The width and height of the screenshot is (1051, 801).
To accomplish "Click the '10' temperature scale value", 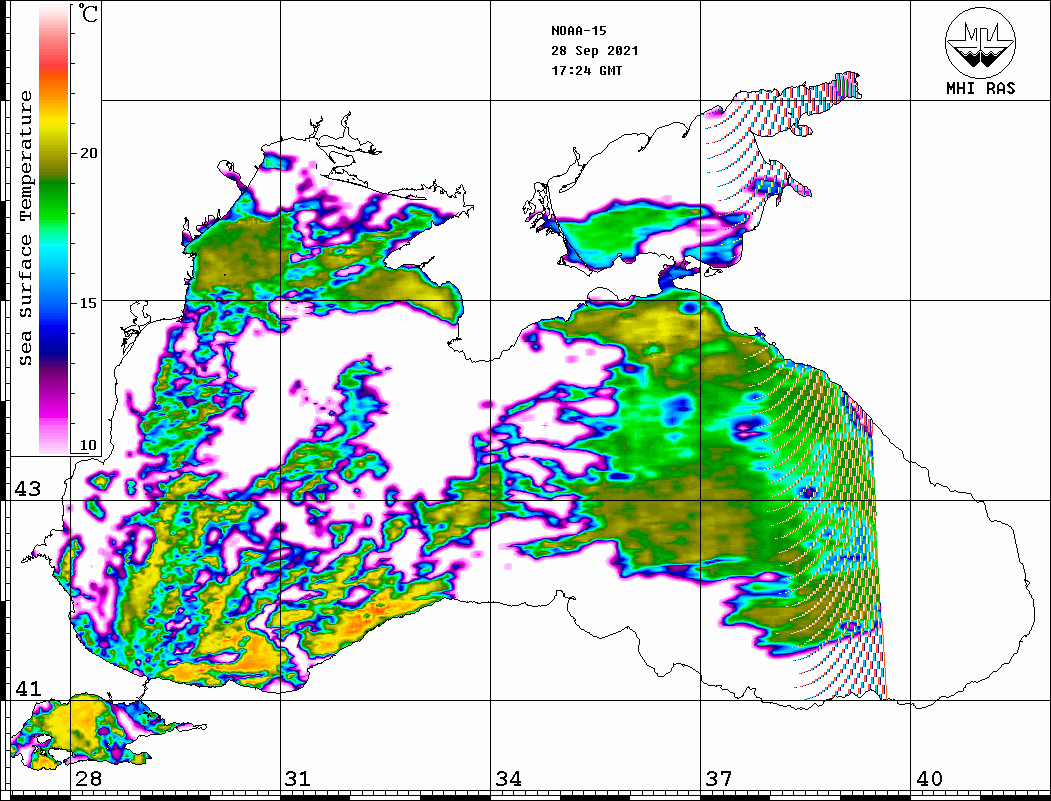I will (x=88, y=445).
